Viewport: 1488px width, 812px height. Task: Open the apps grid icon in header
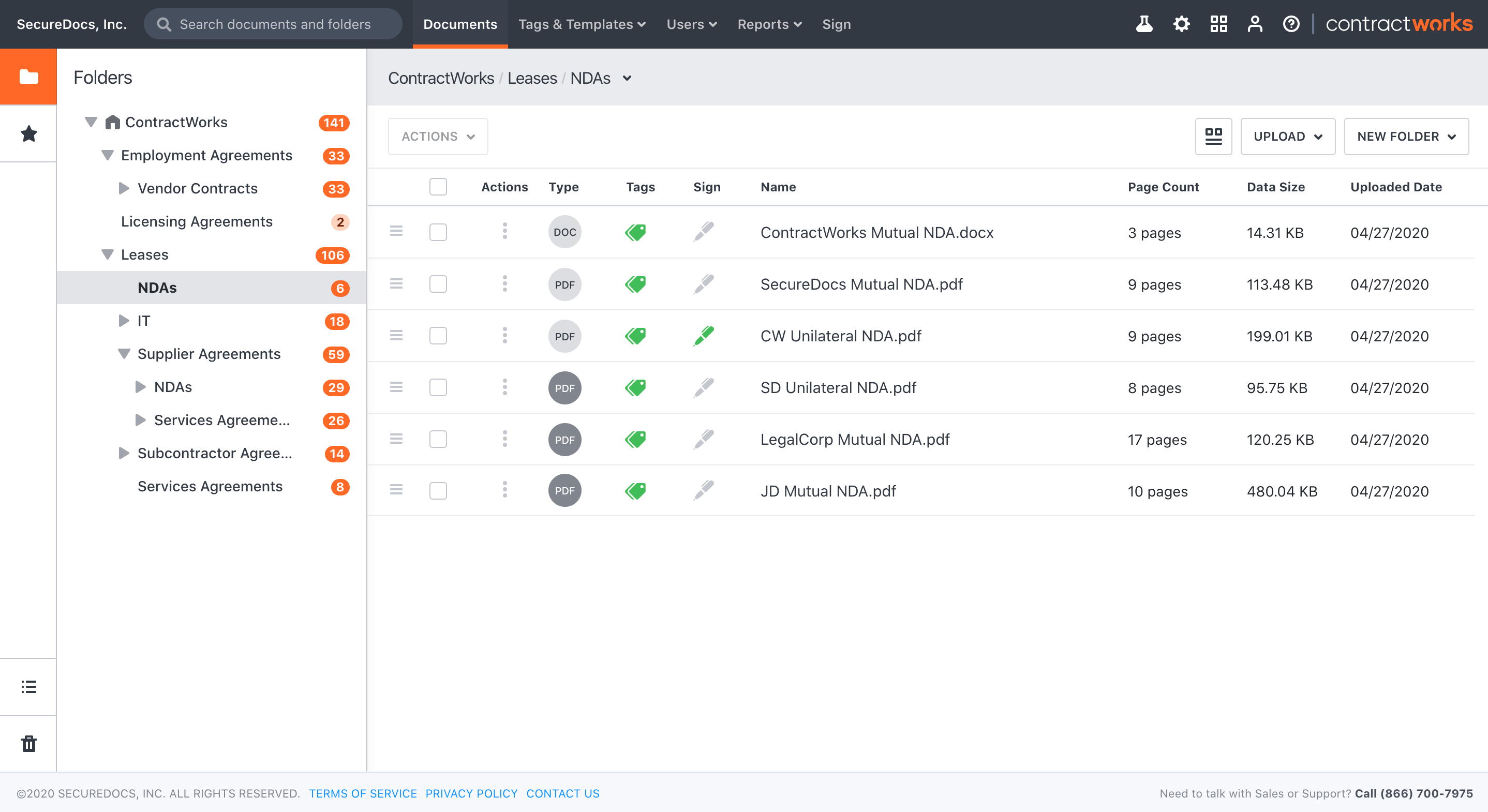pos(1219,24)
